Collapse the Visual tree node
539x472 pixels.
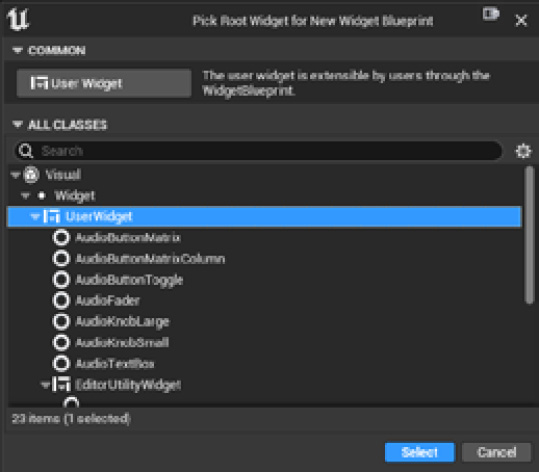coord(15,175)
